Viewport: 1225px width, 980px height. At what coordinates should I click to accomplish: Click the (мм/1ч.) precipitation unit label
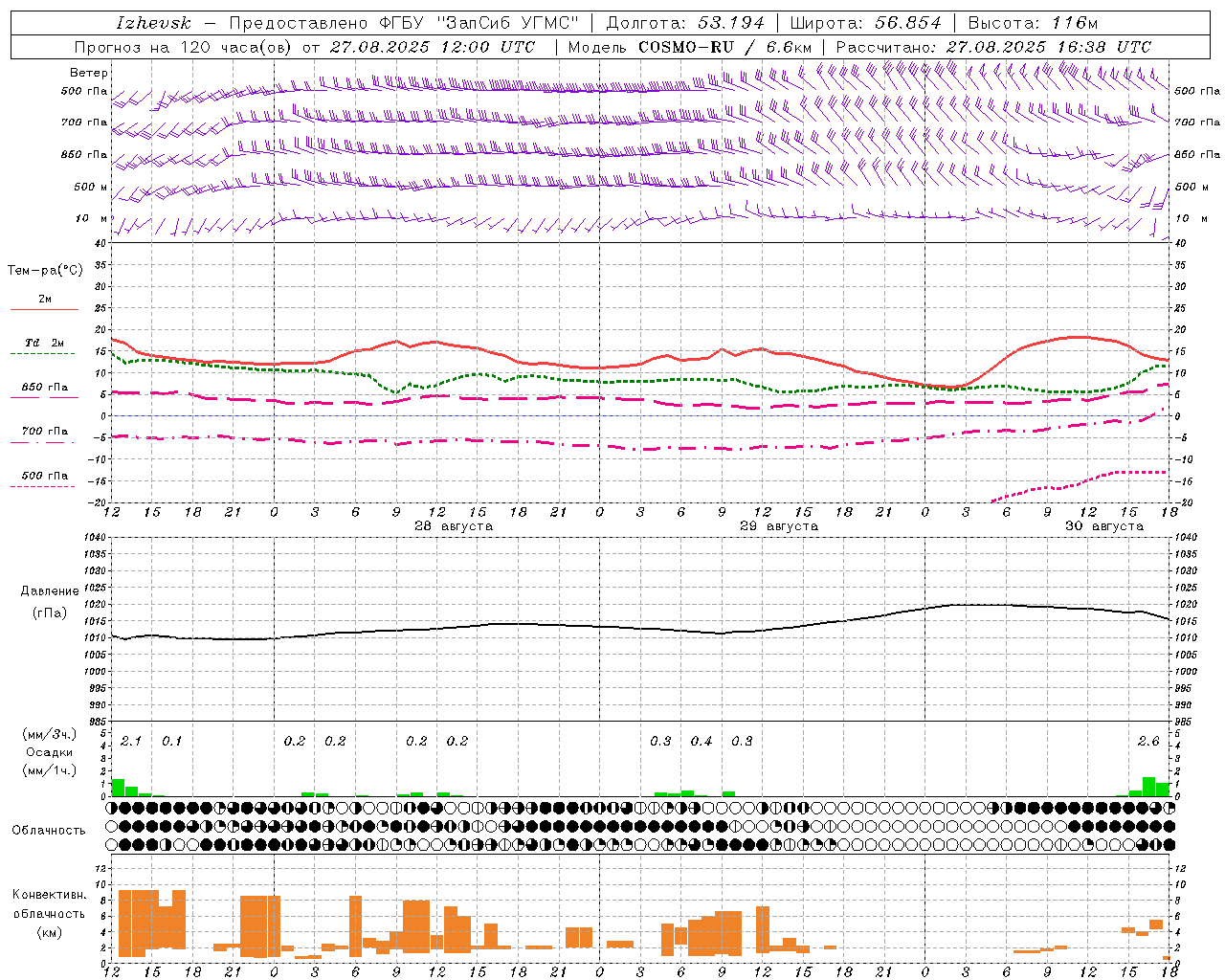coord(50,770)
